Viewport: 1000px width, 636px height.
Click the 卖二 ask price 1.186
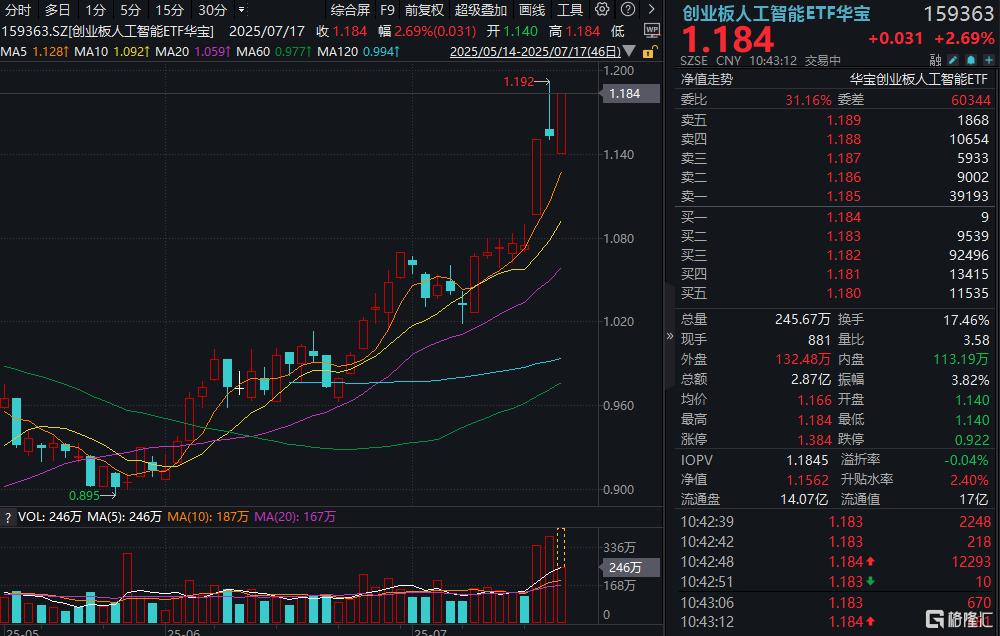844,177
